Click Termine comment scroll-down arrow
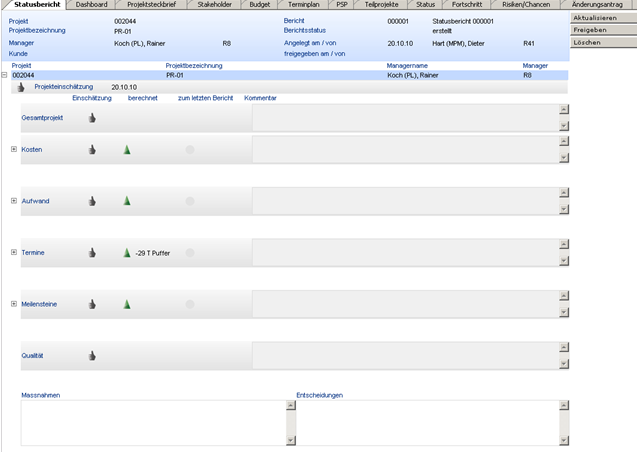Viewport: 637px width, 456px height. coord(564,261)
